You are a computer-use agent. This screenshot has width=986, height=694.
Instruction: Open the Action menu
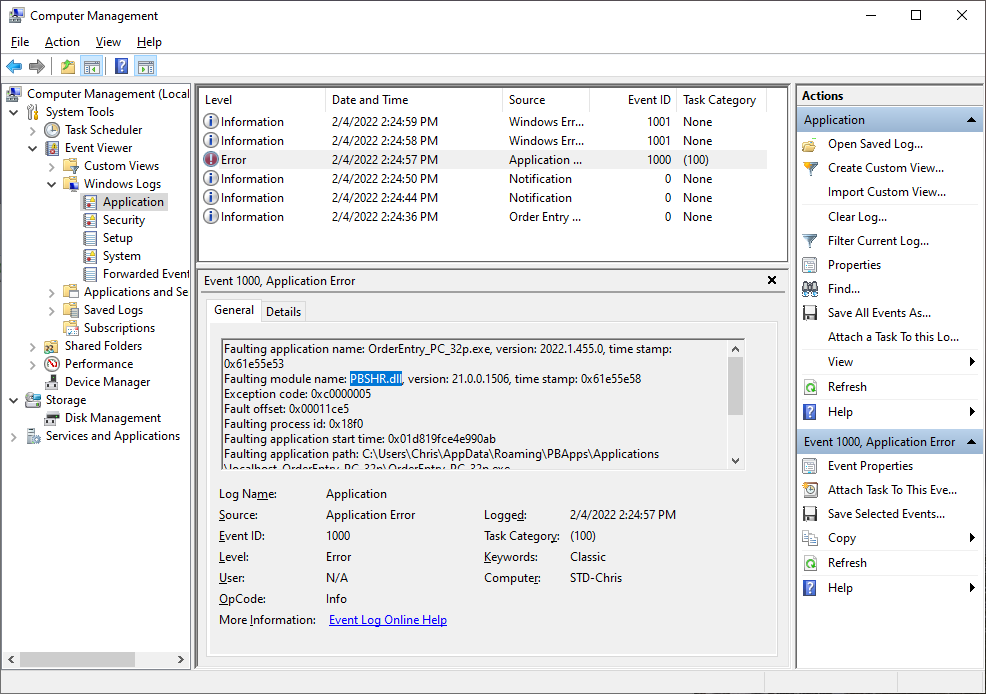pyautogui.click(x=62, y=42)
